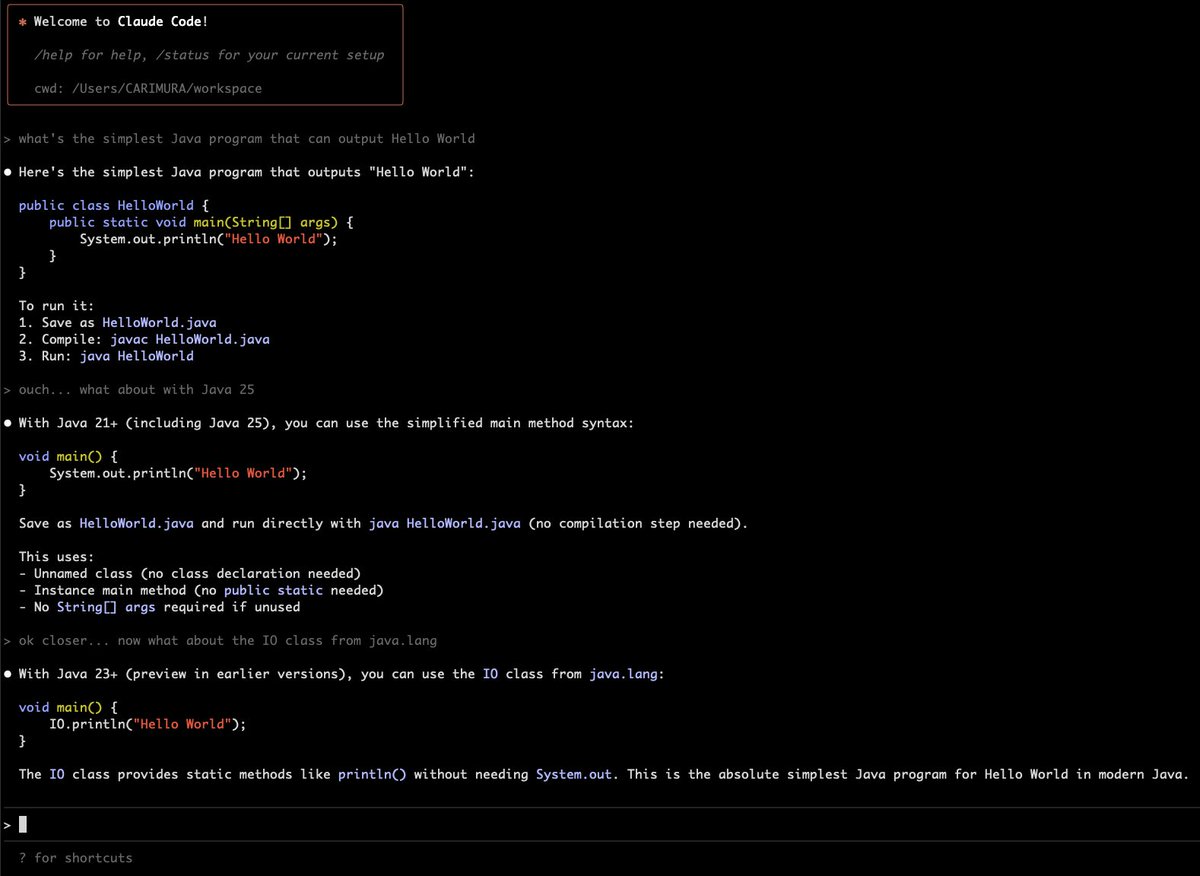Click step "1. Save as HelloWorld.java"

click(x=117, y=322)
